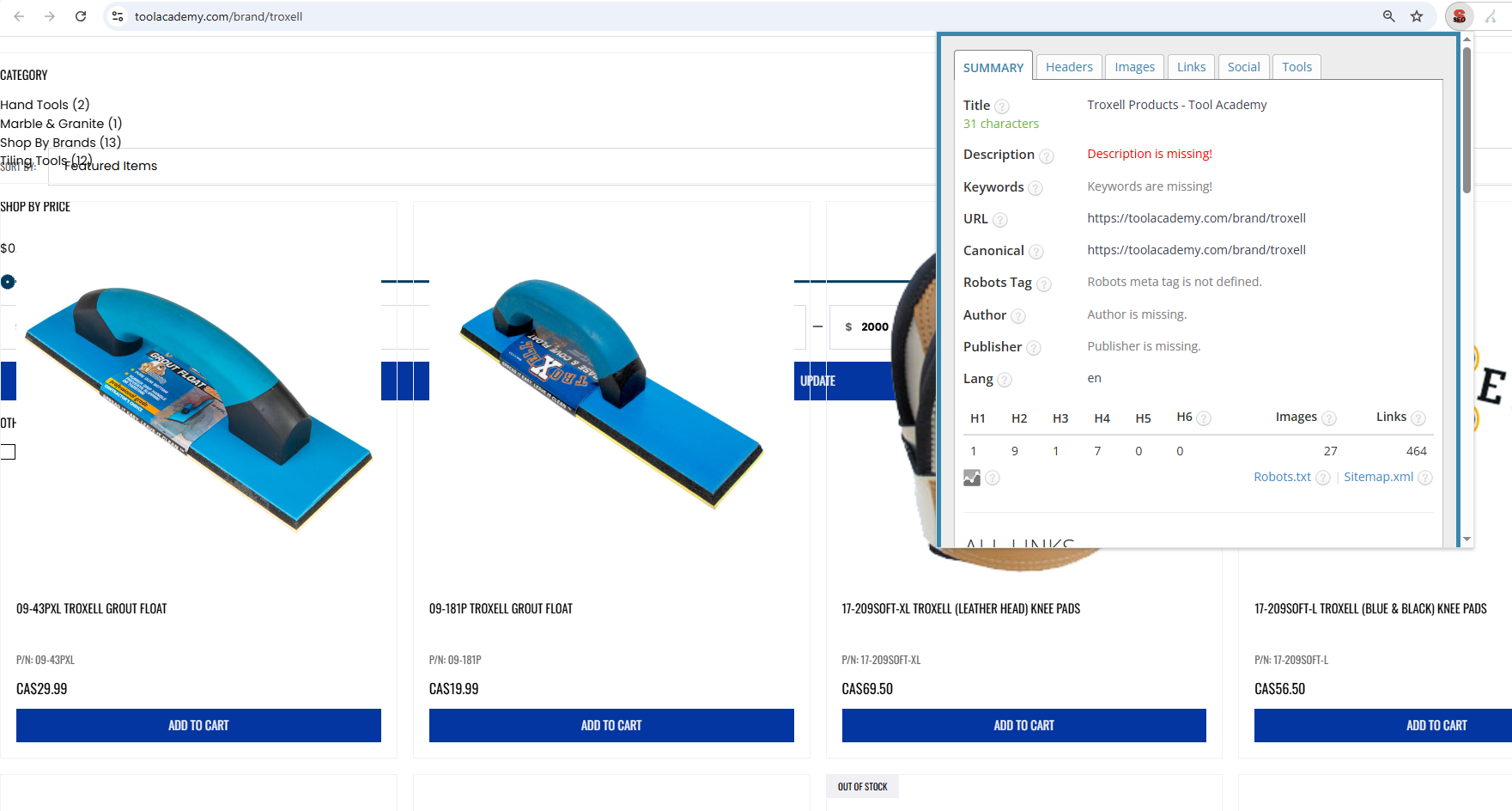This screenshot has height=811, width=1512.
Task: Click the Out of Stock badge
Action: 862,786
